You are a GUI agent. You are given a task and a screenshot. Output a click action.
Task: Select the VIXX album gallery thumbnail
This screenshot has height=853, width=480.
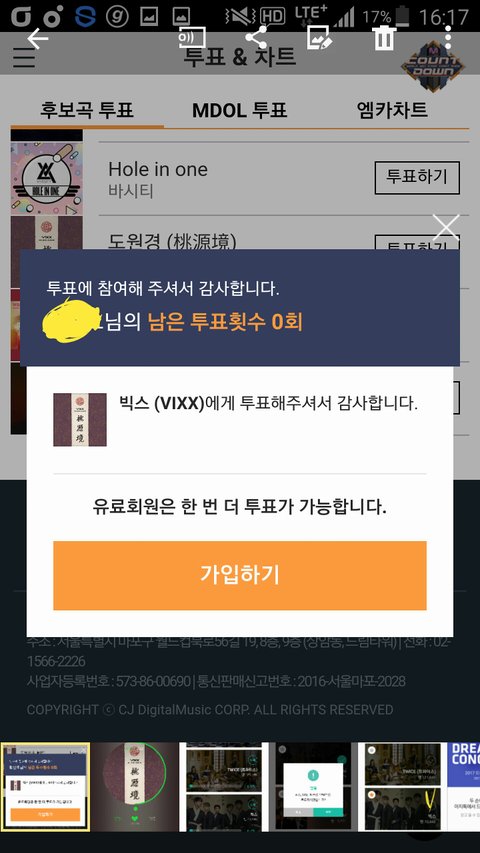coord(134,787)
